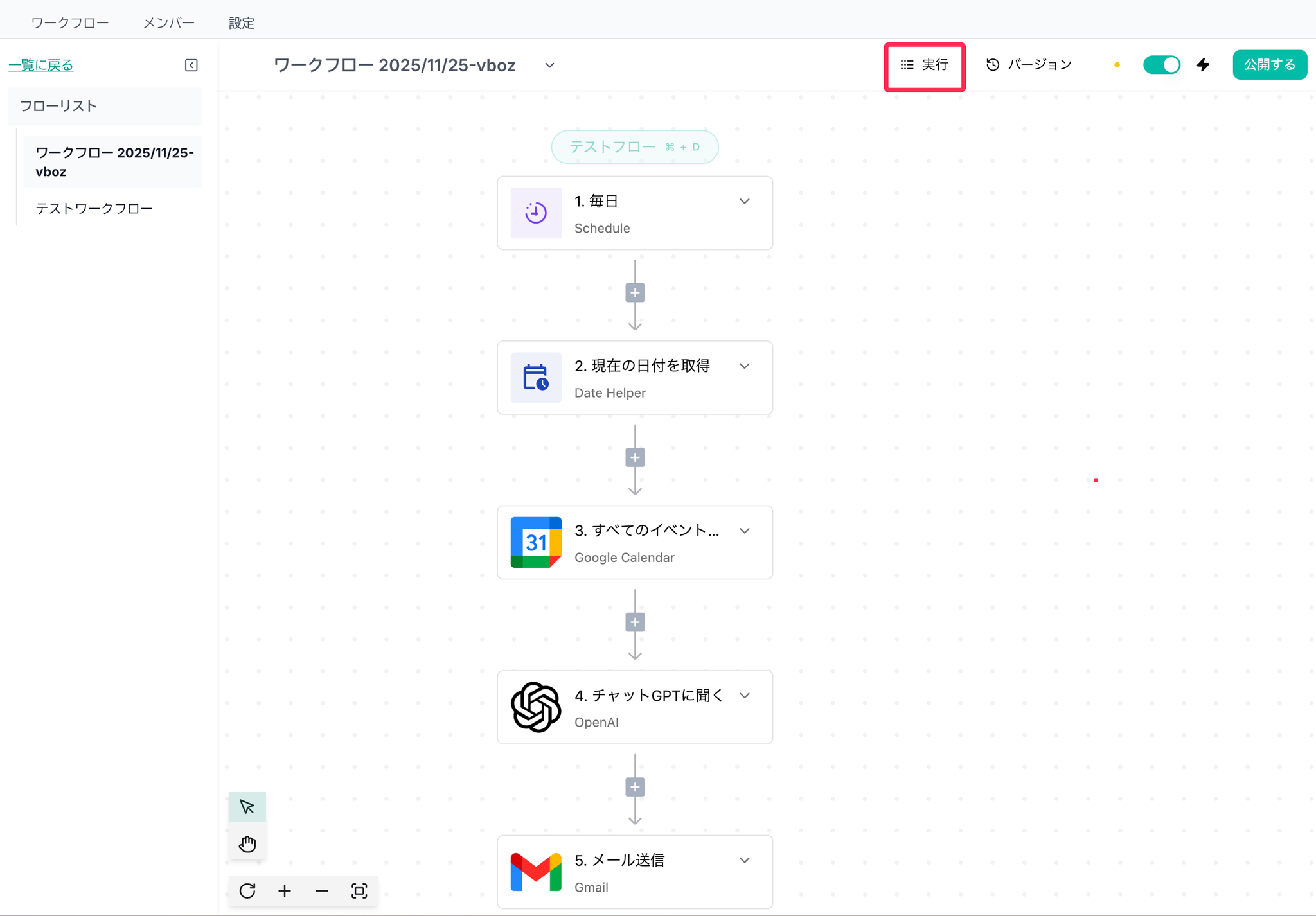Expand the メール送信 Gmail step chevron
The width and height of the screenshot is (1316, 916).
coord(744,860)
